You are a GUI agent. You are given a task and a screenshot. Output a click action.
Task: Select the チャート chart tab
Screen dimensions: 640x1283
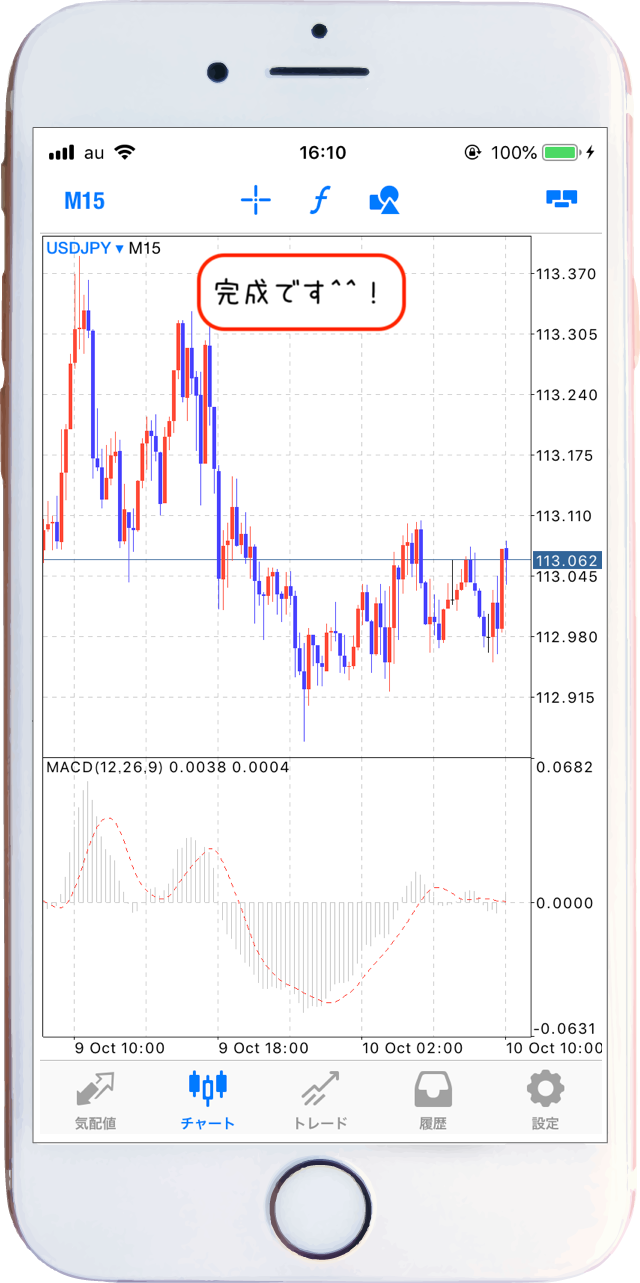pyautogui.click(x=208, y=1101)
